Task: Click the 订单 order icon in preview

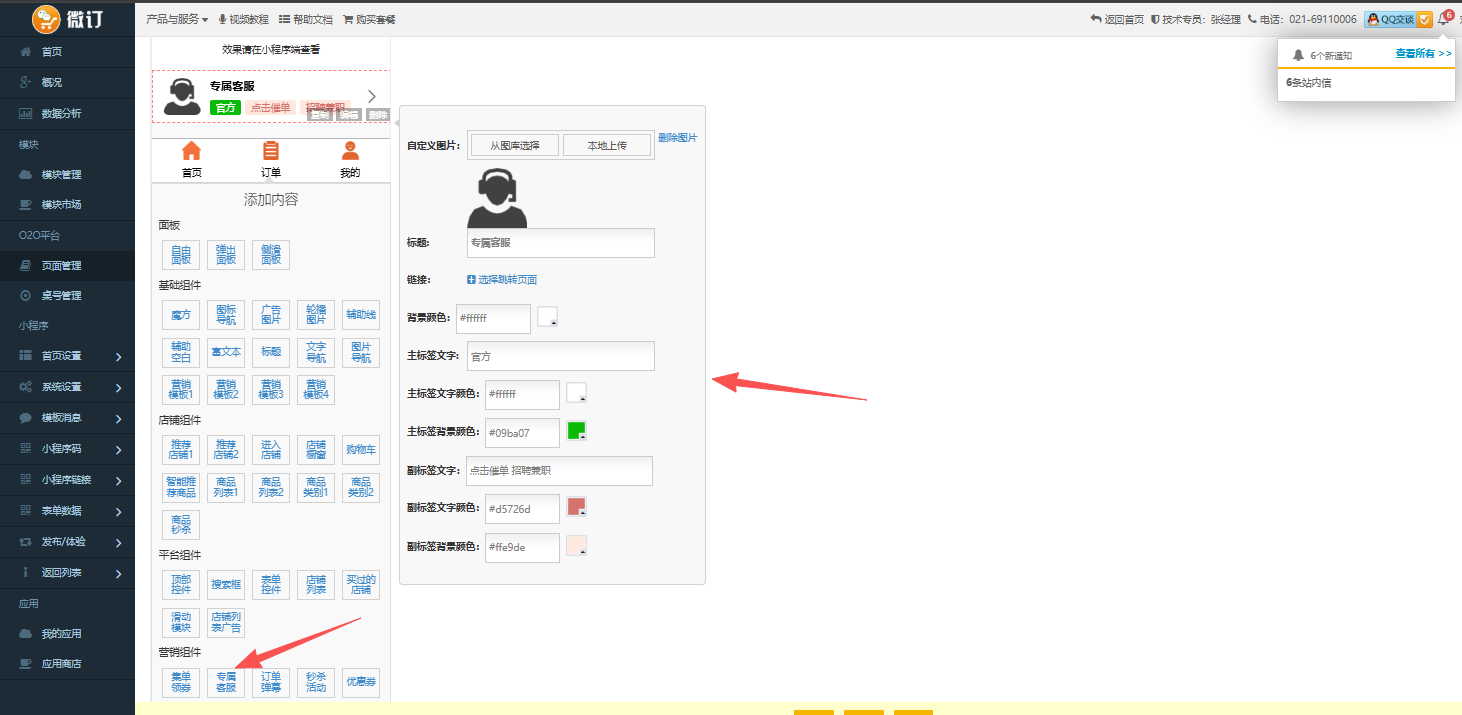Action: [x=271, y=151]
